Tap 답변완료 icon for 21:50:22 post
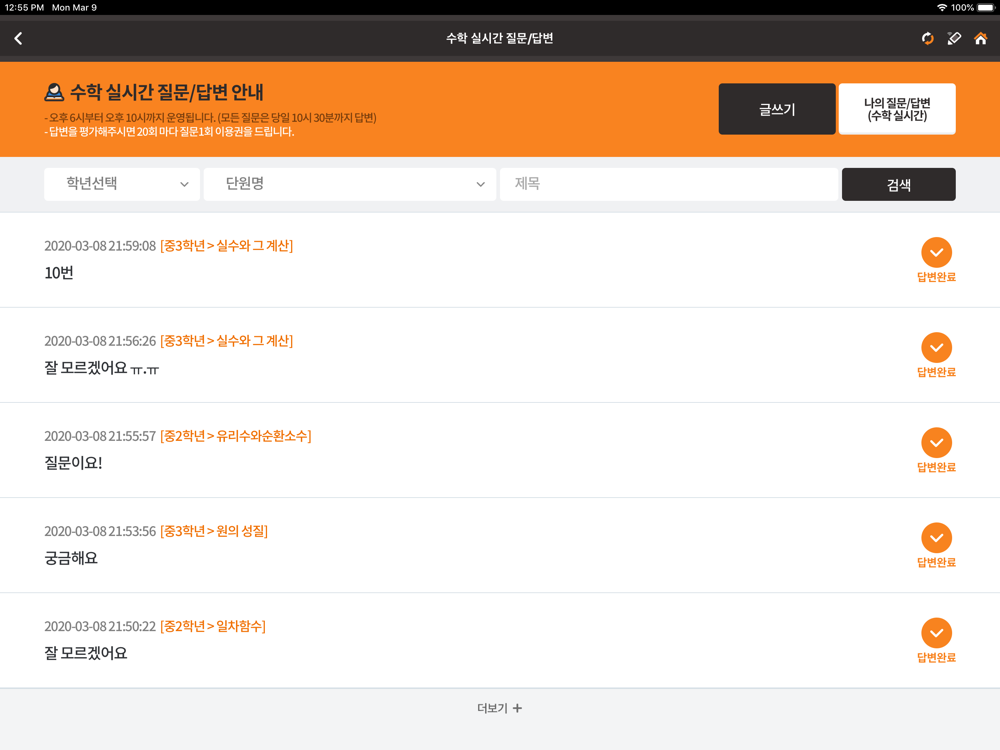 pyautogui.click(x=936, y=633)
